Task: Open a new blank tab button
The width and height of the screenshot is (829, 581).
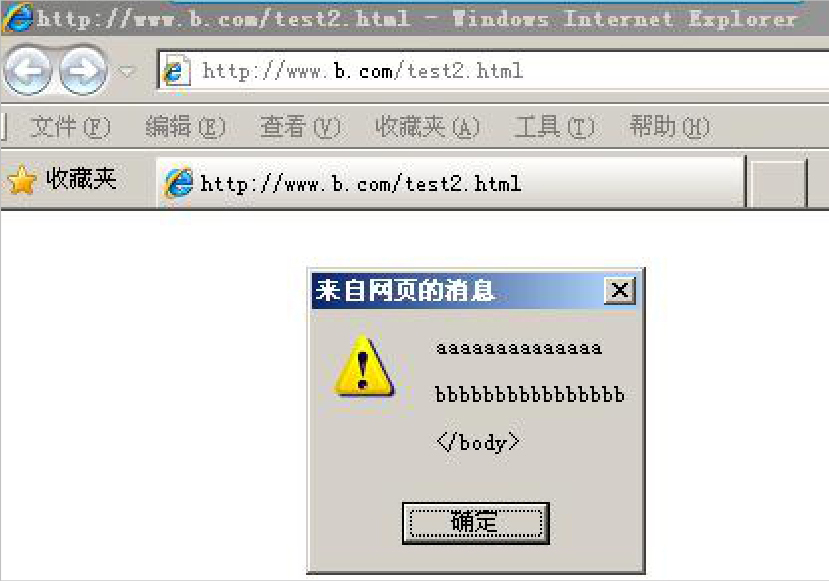Action: click(777, 183)
